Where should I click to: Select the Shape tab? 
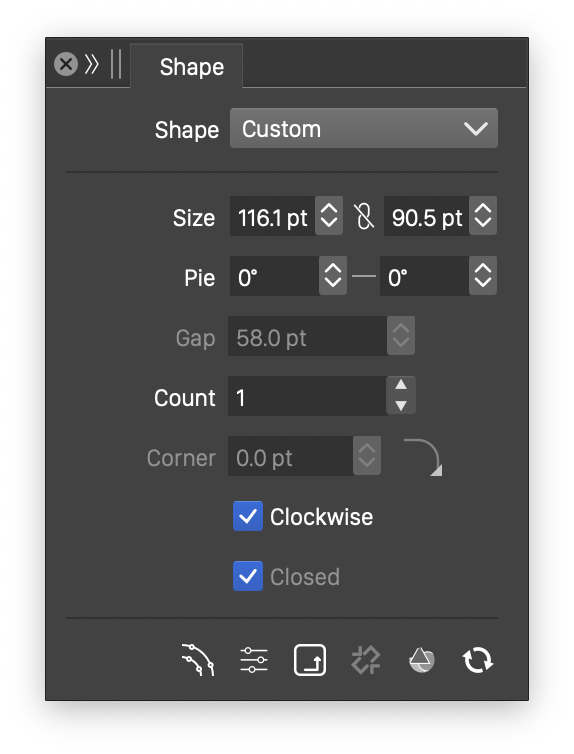191,66
